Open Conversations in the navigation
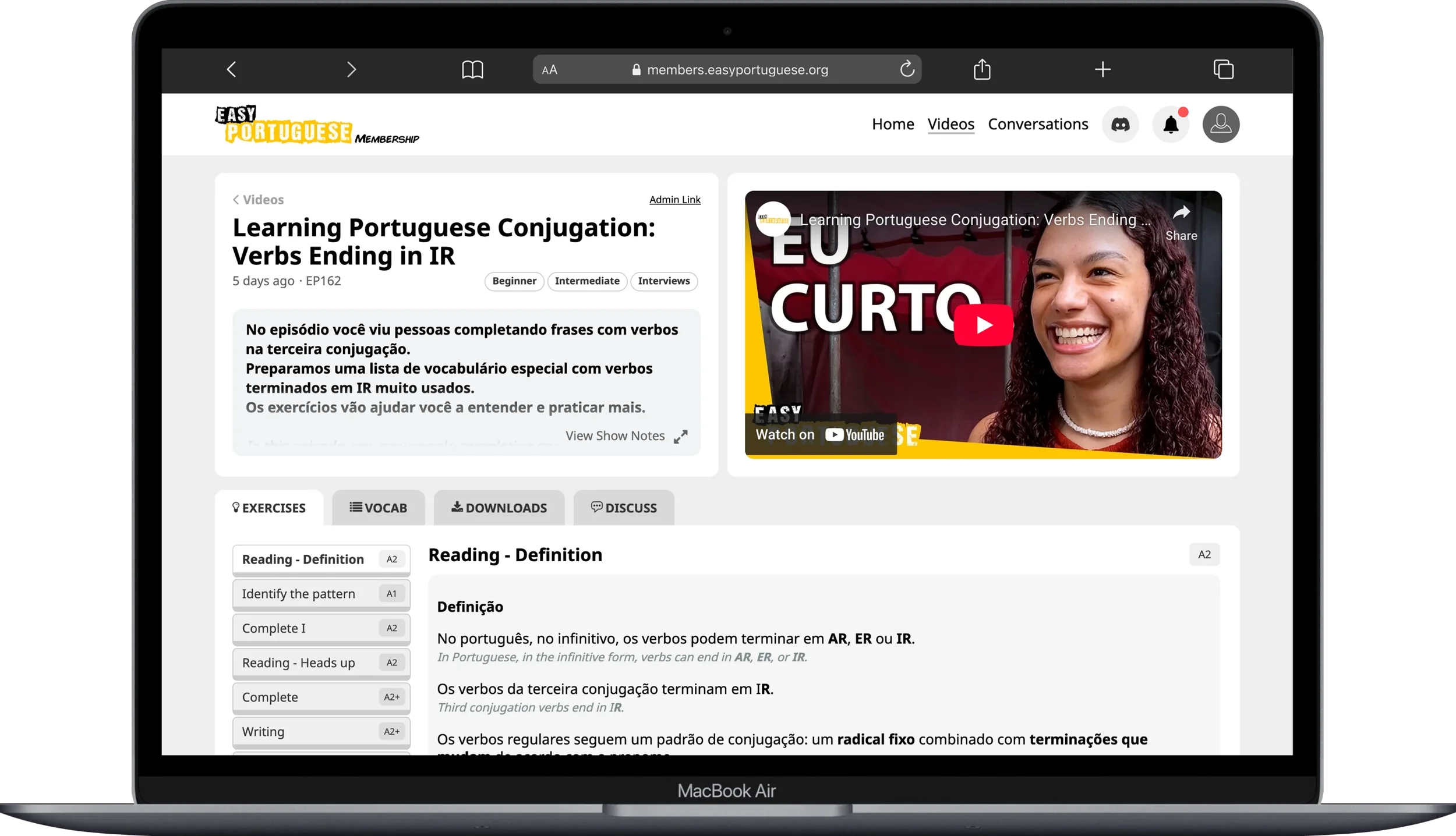1456x836 pixels. pyautogui.click(x=1038, y=124)
